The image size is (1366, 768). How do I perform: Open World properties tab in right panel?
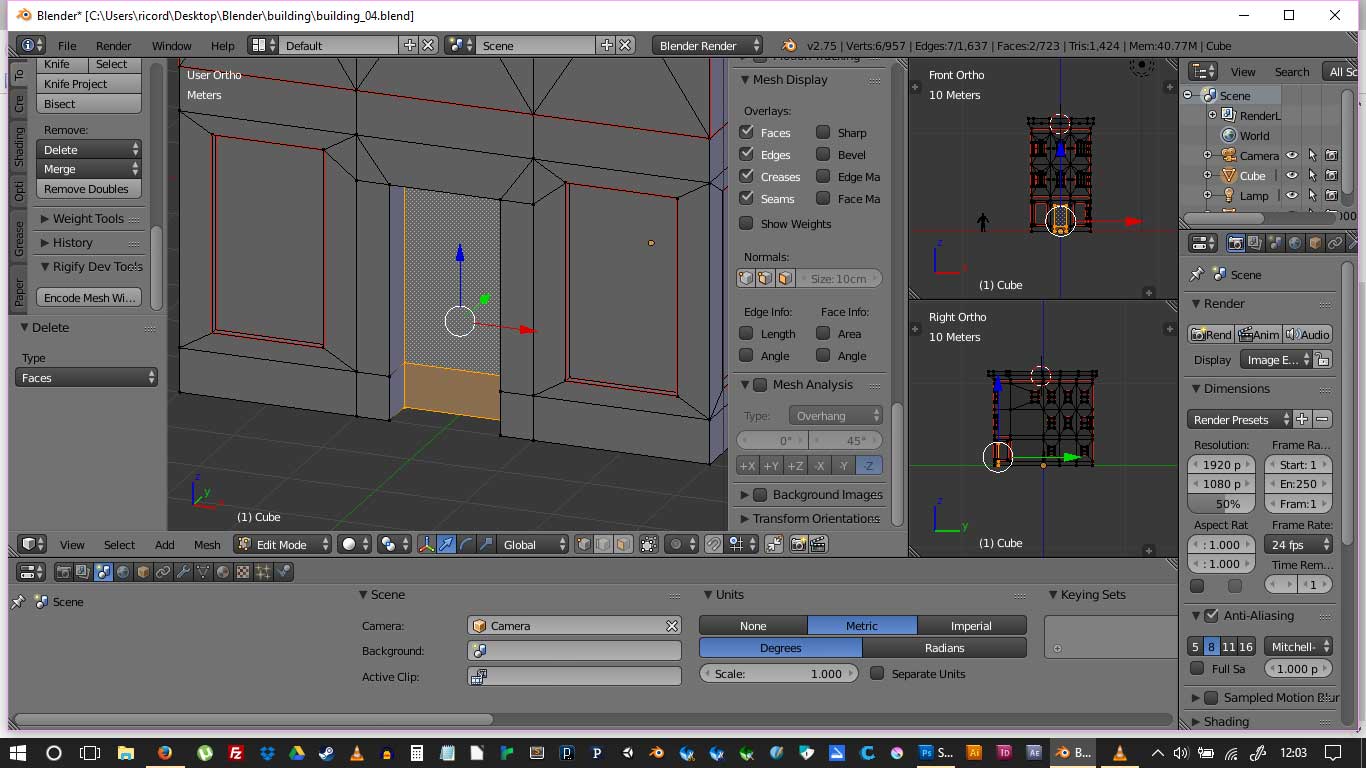click(1295, 243)
